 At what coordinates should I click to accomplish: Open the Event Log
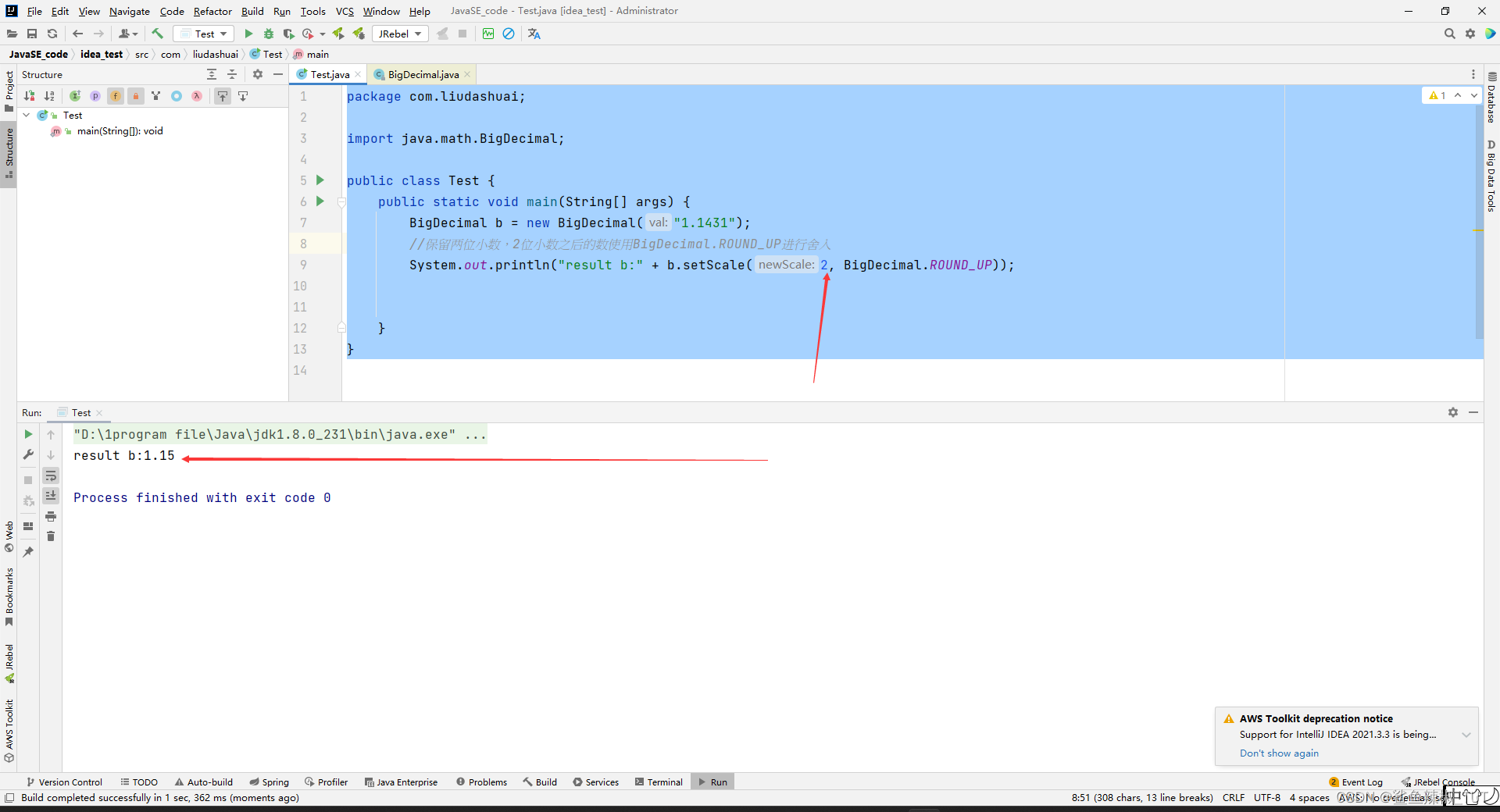[x=1355, y=782]
